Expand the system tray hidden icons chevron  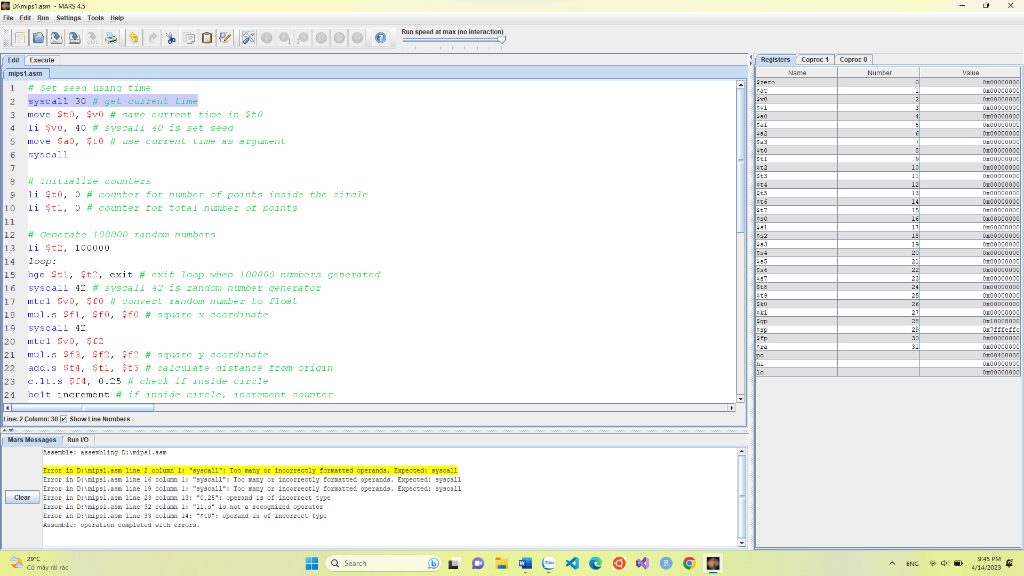click(892, 563)
